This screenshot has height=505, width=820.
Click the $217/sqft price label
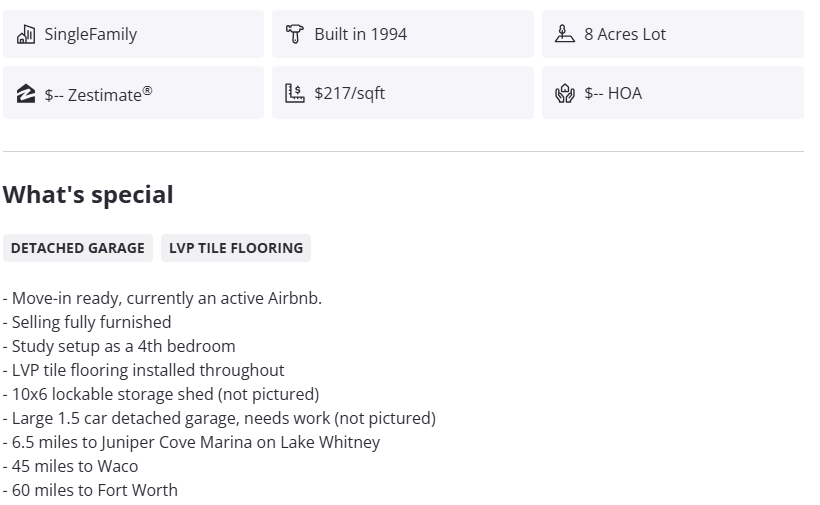coord(349,93)
